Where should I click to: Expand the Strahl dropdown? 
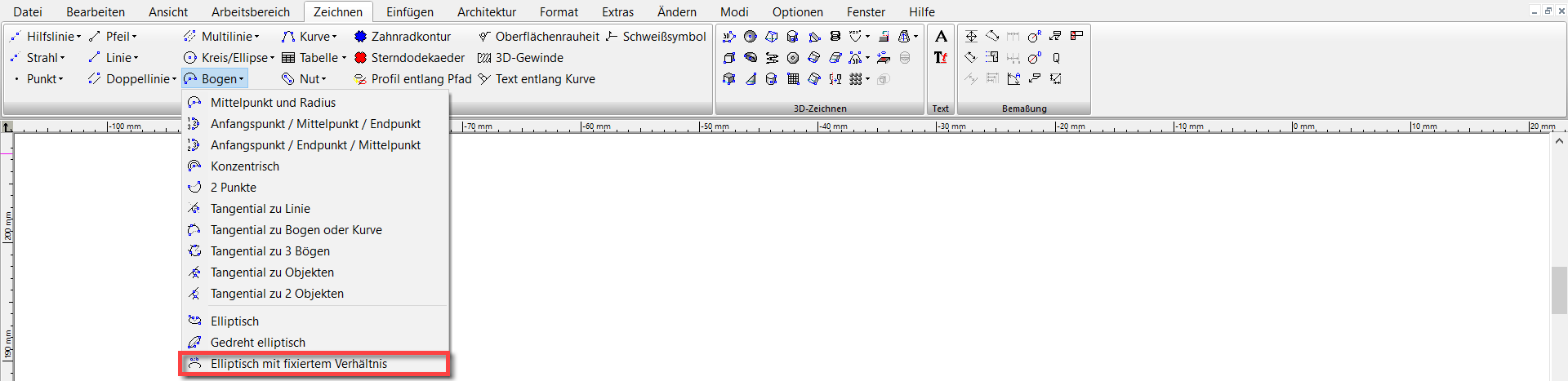click(62, 58)
